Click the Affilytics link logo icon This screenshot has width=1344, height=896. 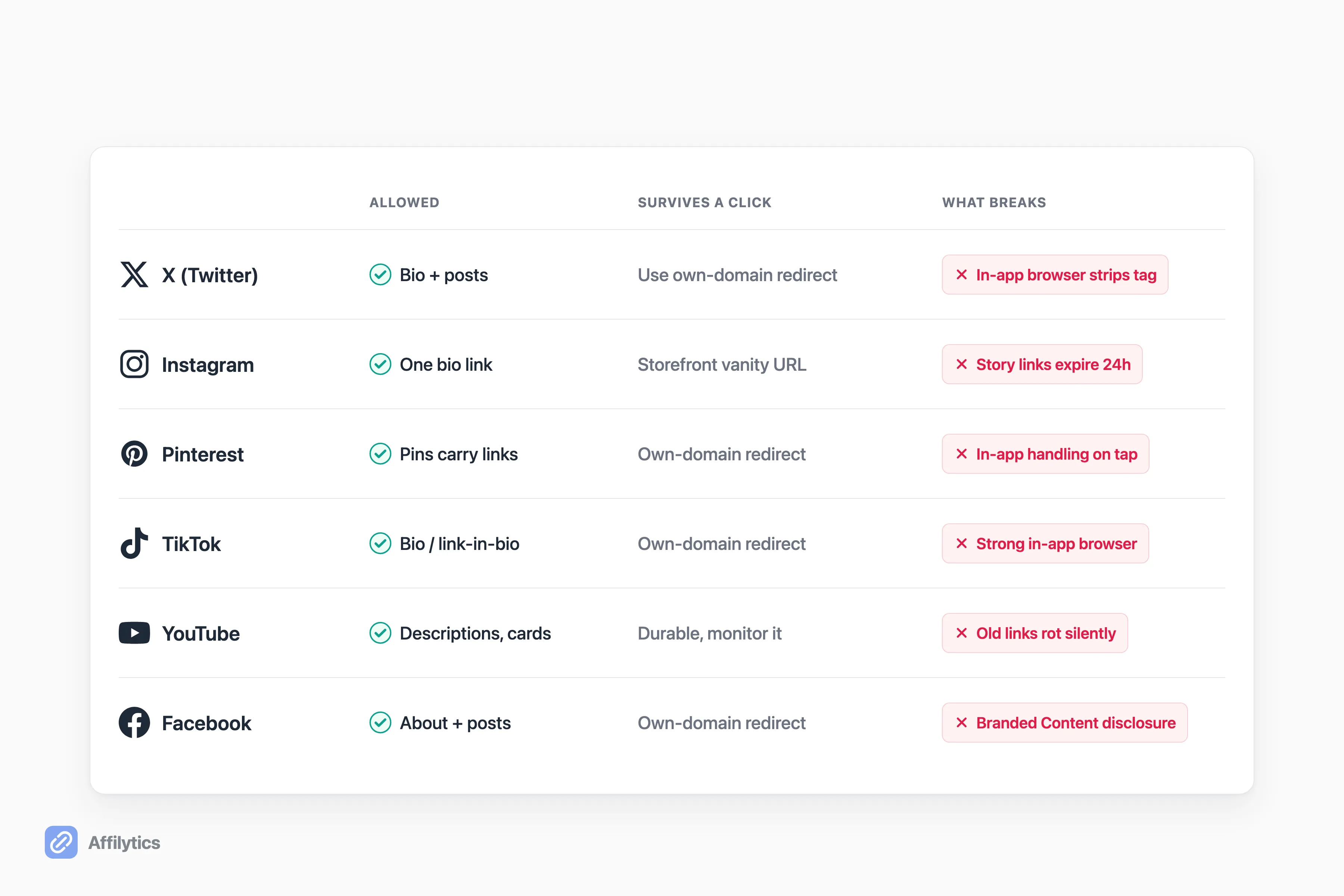click(61, 842)
